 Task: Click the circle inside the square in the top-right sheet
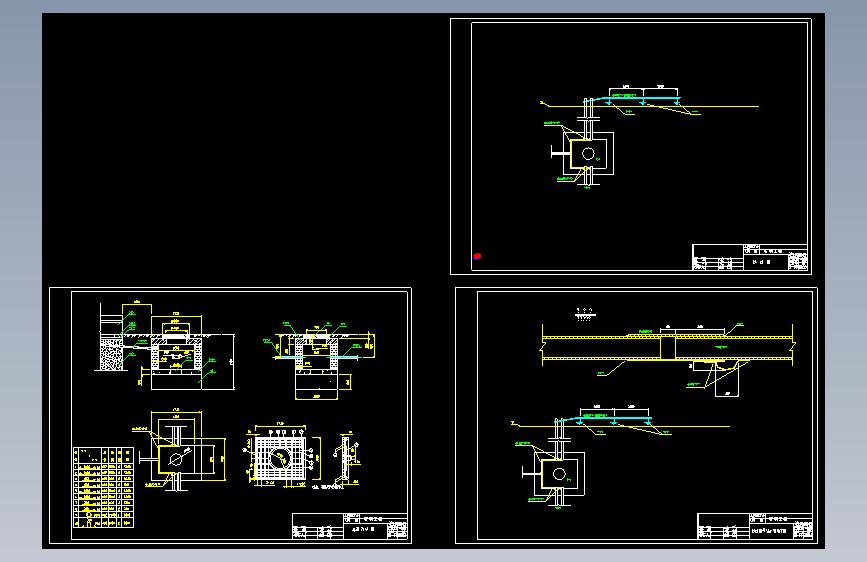coord(588,154)
